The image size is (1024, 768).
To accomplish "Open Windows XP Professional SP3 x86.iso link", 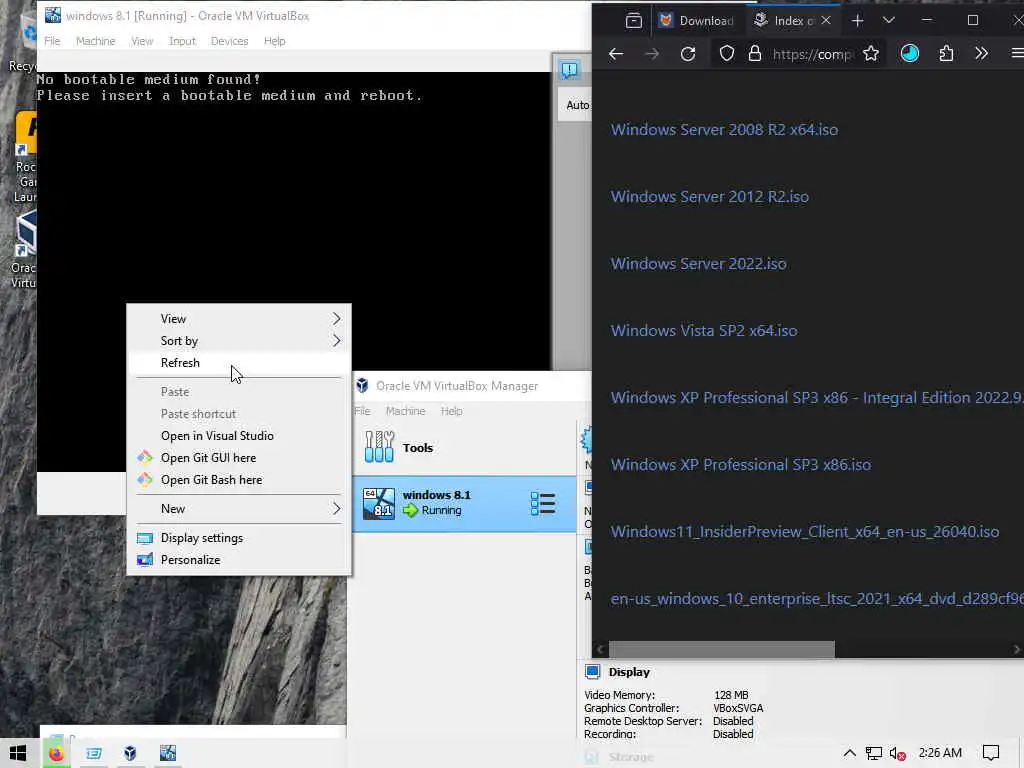I will point(741,464).
